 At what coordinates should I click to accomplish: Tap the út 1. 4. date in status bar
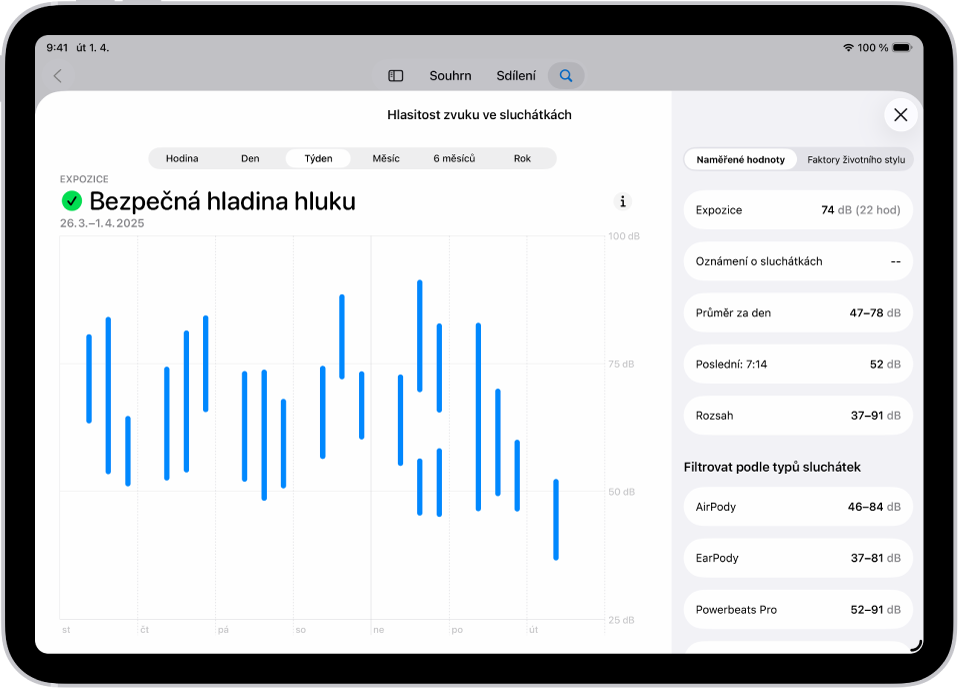pos(92,47)
